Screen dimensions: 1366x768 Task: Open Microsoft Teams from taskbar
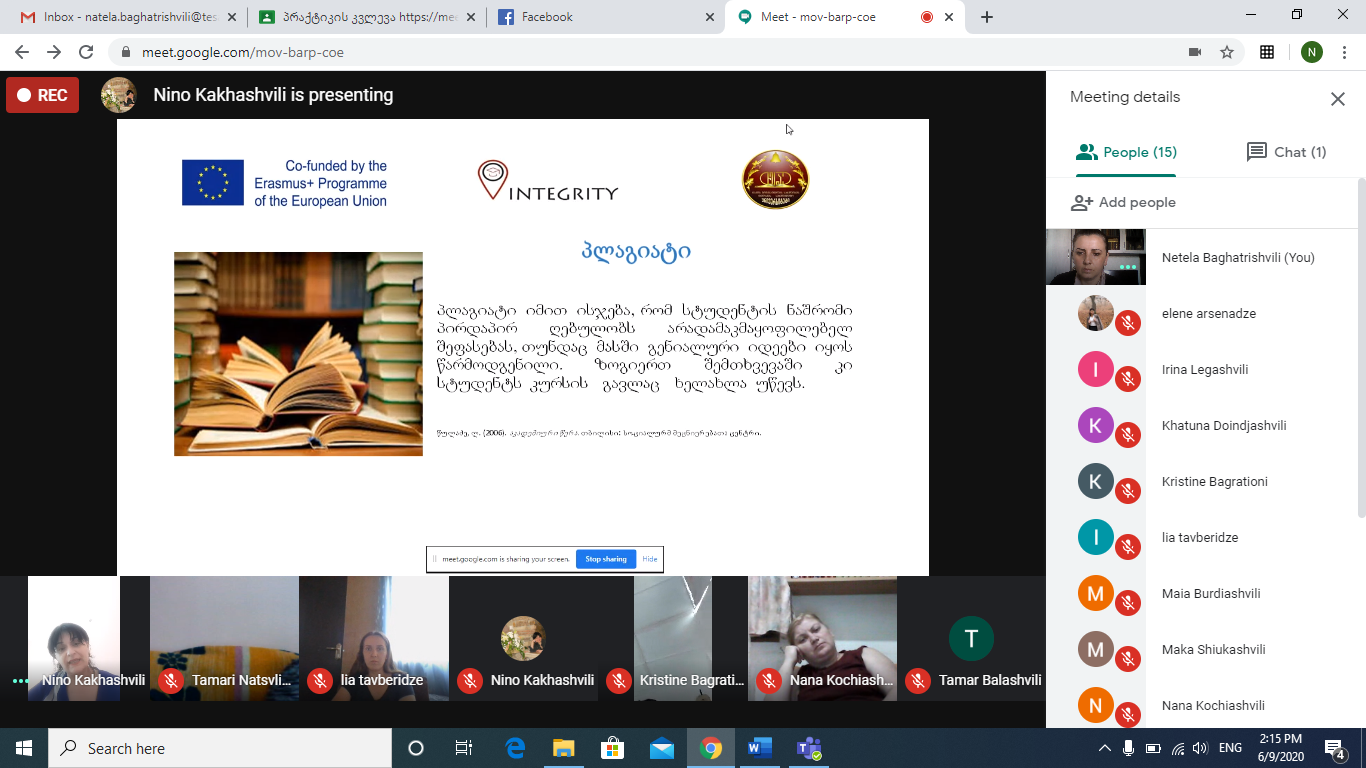(808, 748)
